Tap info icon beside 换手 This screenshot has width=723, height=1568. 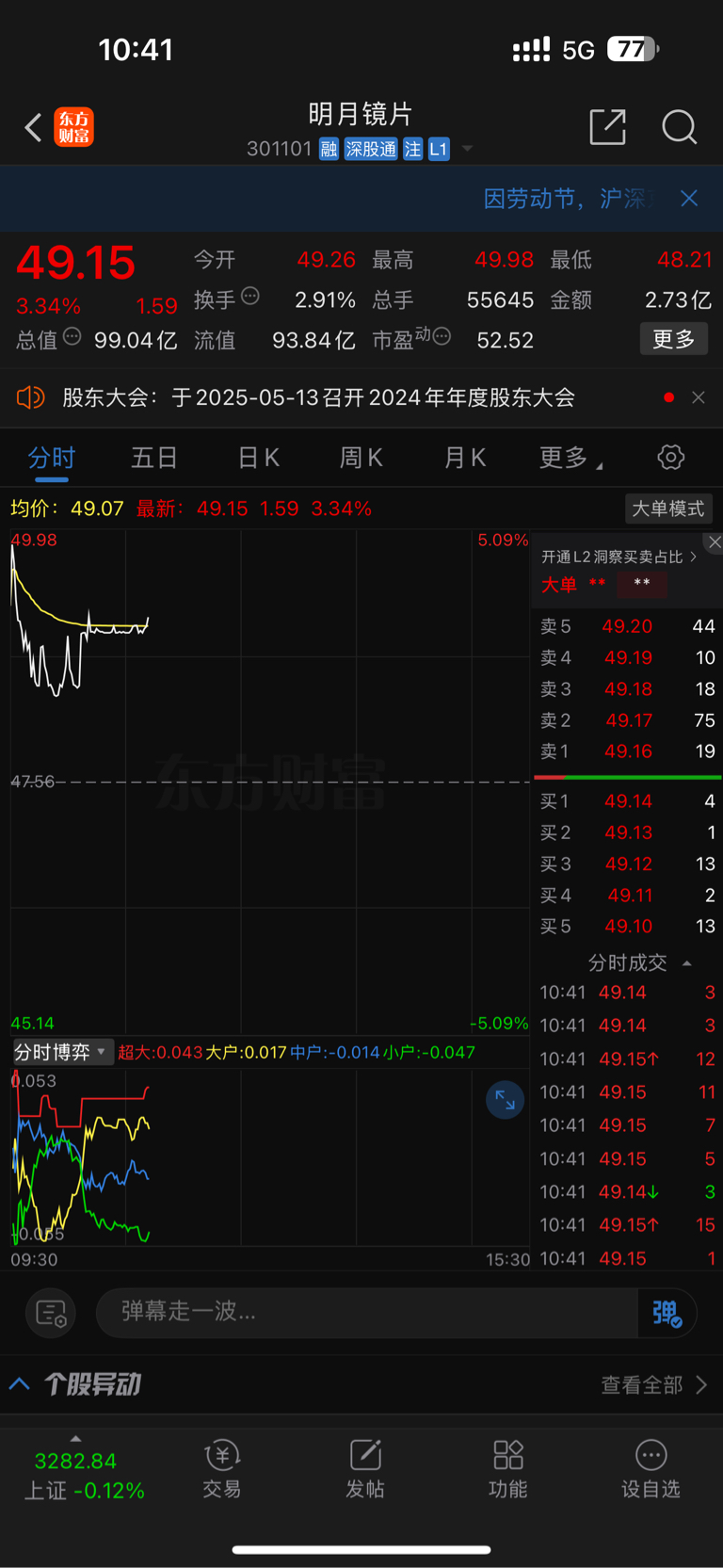(x=250, y=296)
